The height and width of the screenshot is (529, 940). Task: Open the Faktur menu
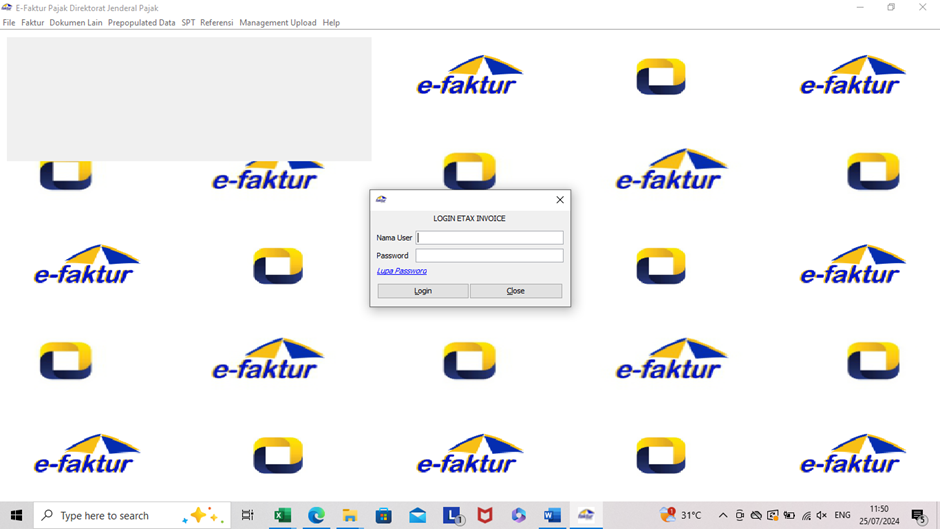[32, 23]
